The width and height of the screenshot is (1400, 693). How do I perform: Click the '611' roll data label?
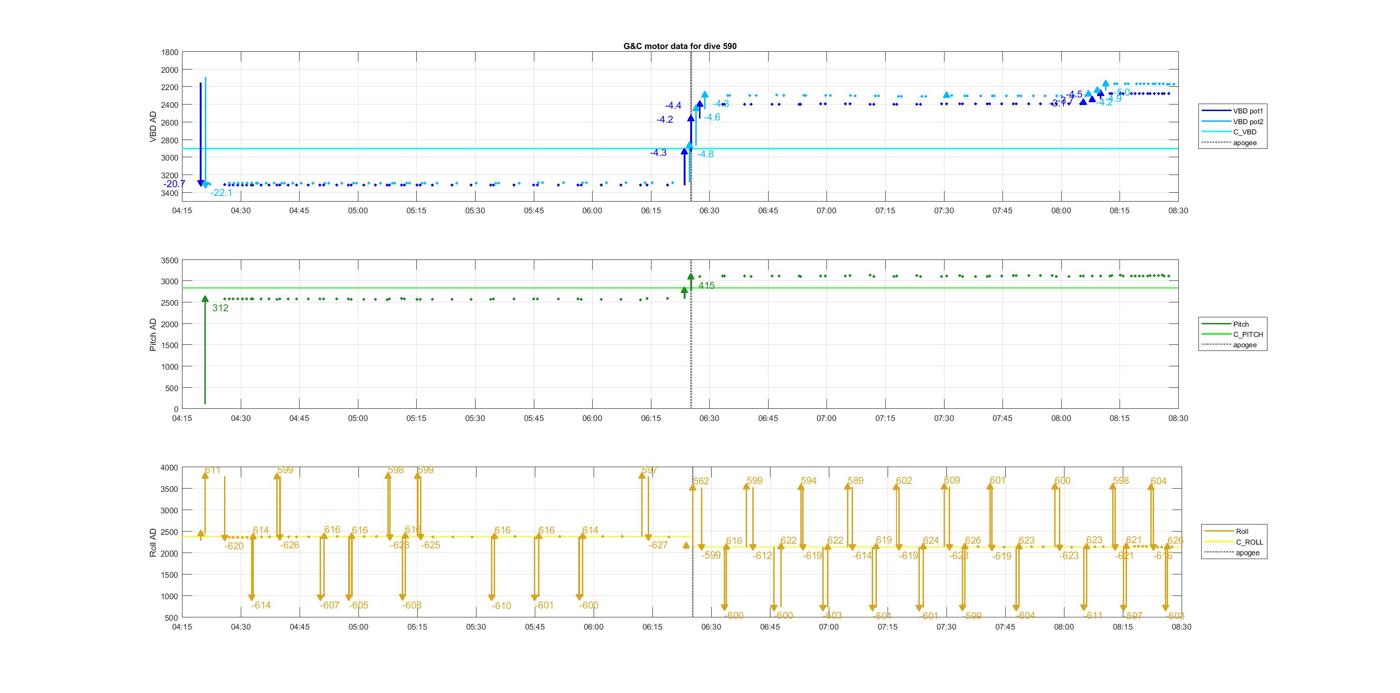212,470
